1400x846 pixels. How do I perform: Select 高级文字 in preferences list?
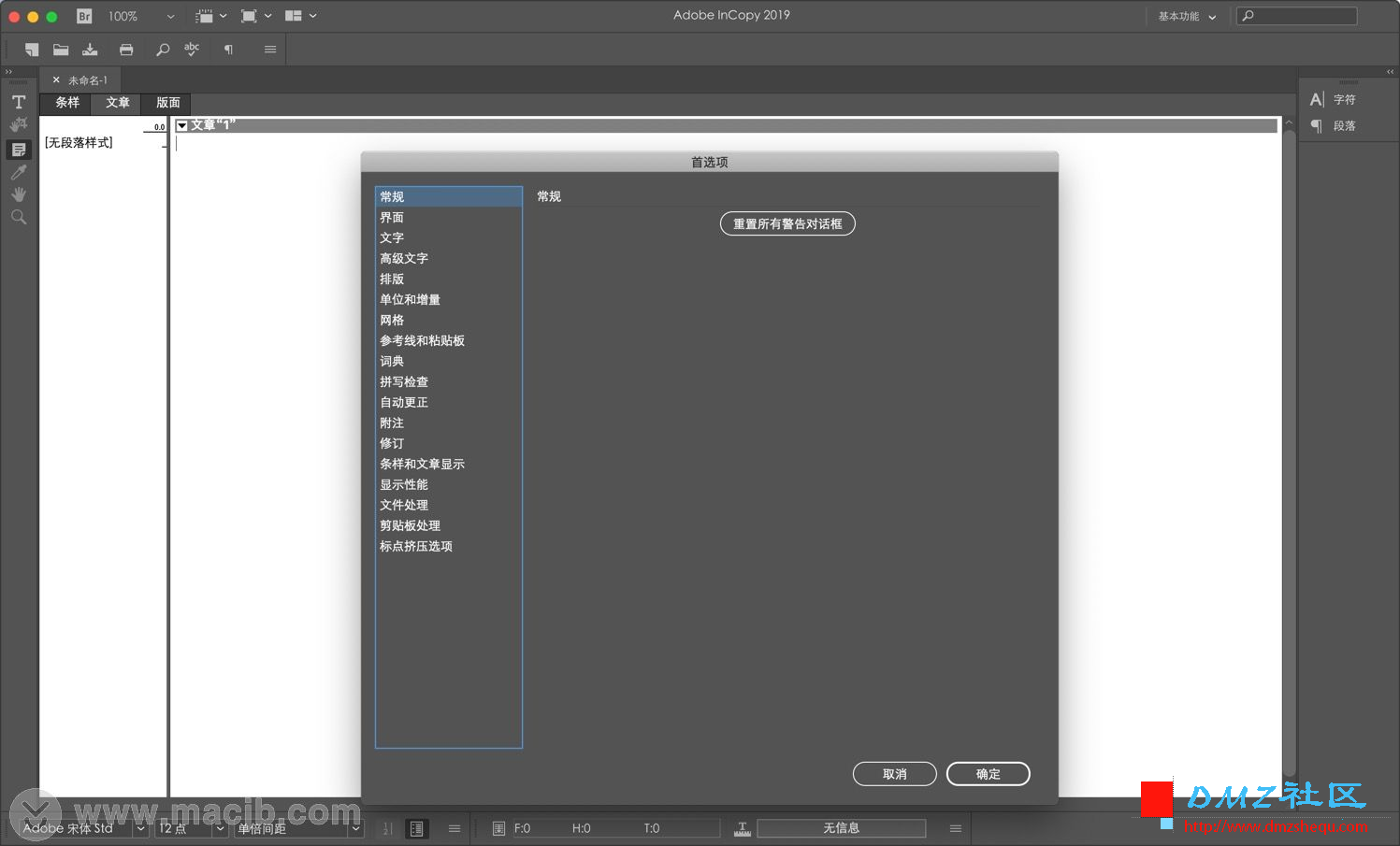pyautogui.click(x=449, y=258)
